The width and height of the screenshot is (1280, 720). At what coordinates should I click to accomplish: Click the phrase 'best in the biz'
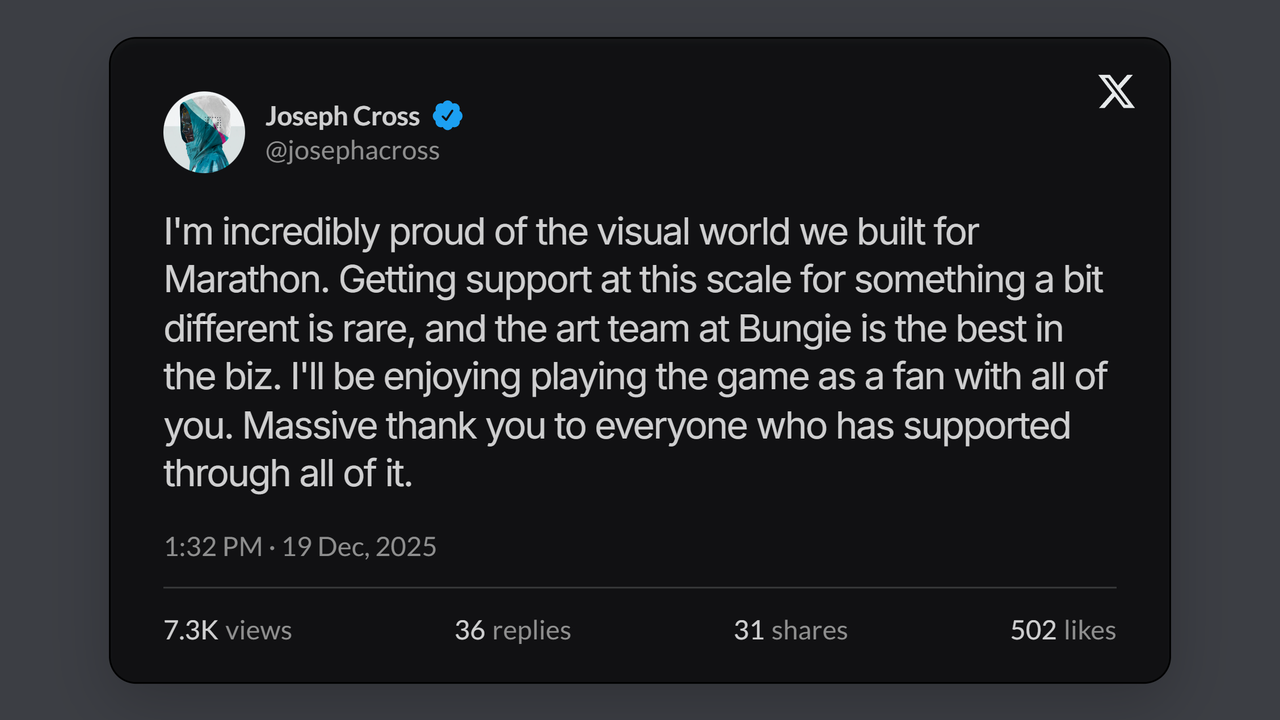point(1000,329)
